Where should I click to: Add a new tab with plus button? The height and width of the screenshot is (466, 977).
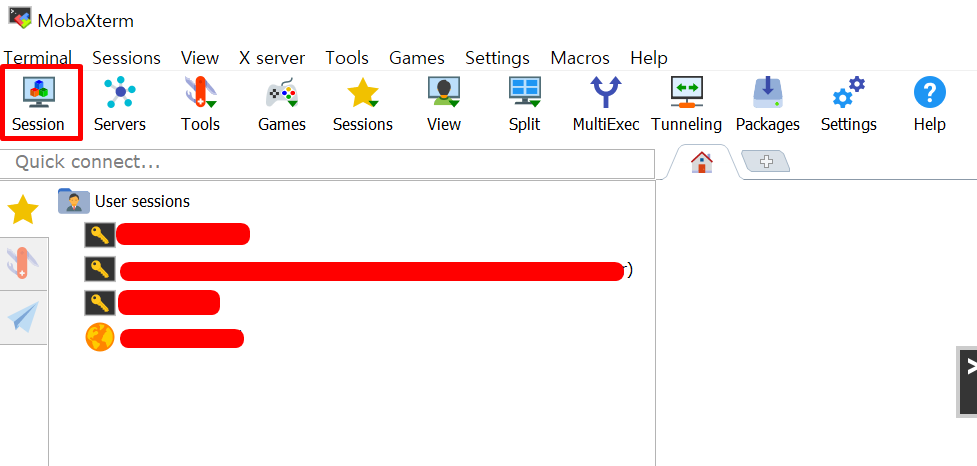click(x=766, y=161)
